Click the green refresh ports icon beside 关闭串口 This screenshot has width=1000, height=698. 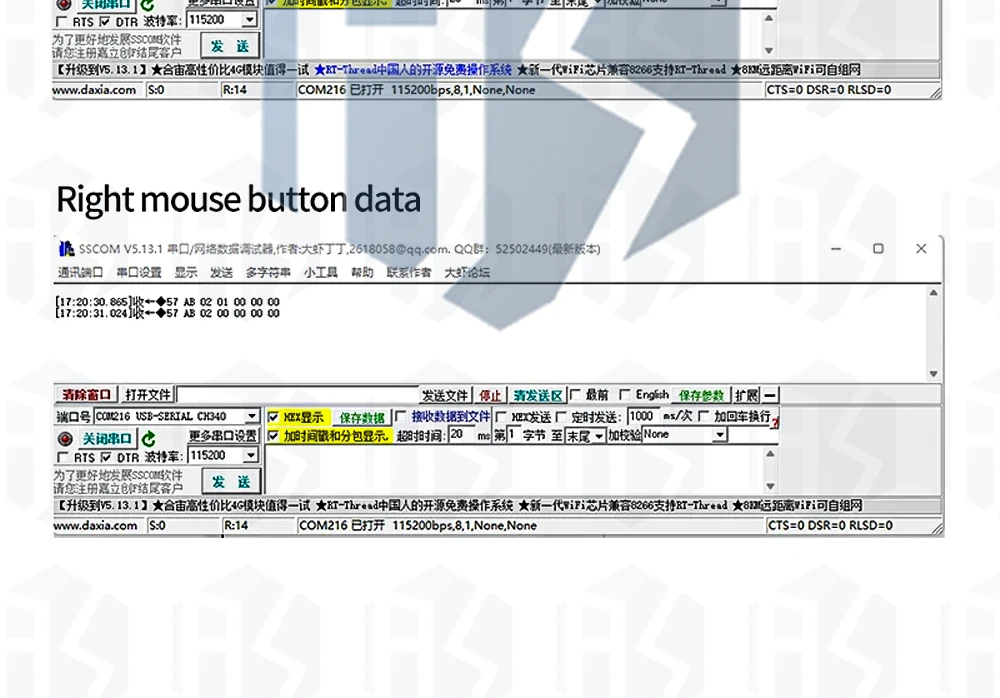(149, 439)
